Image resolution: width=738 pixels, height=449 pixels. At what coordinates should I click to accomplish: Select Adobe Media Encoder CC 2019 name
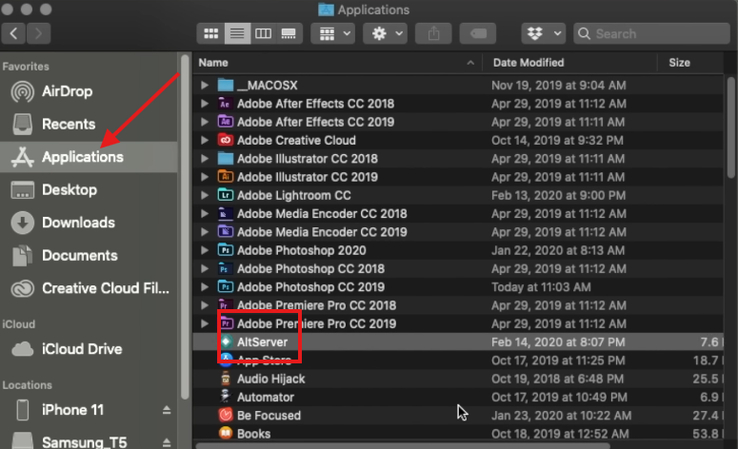click(322, 232)
